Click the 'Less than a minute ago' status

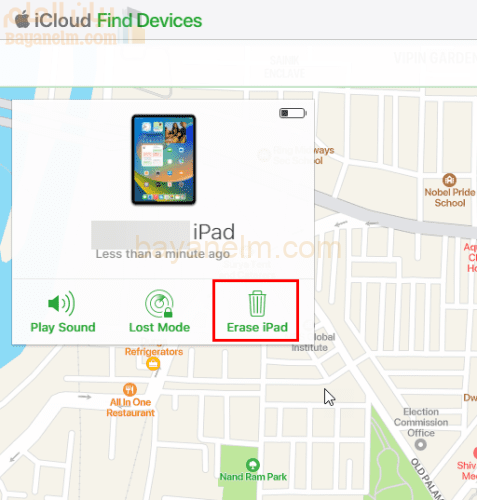pyautogui.click(x=163, y=254)
